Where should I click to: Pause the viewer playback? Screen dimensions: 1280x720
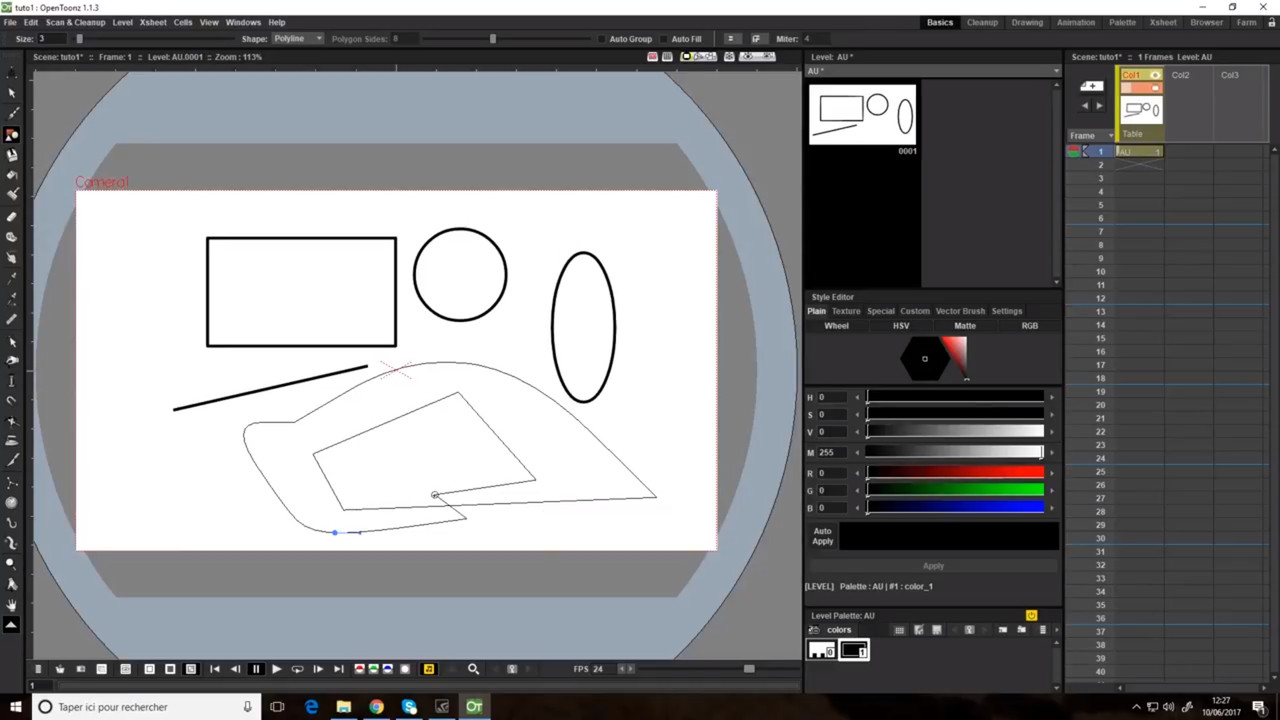point(256,669)
